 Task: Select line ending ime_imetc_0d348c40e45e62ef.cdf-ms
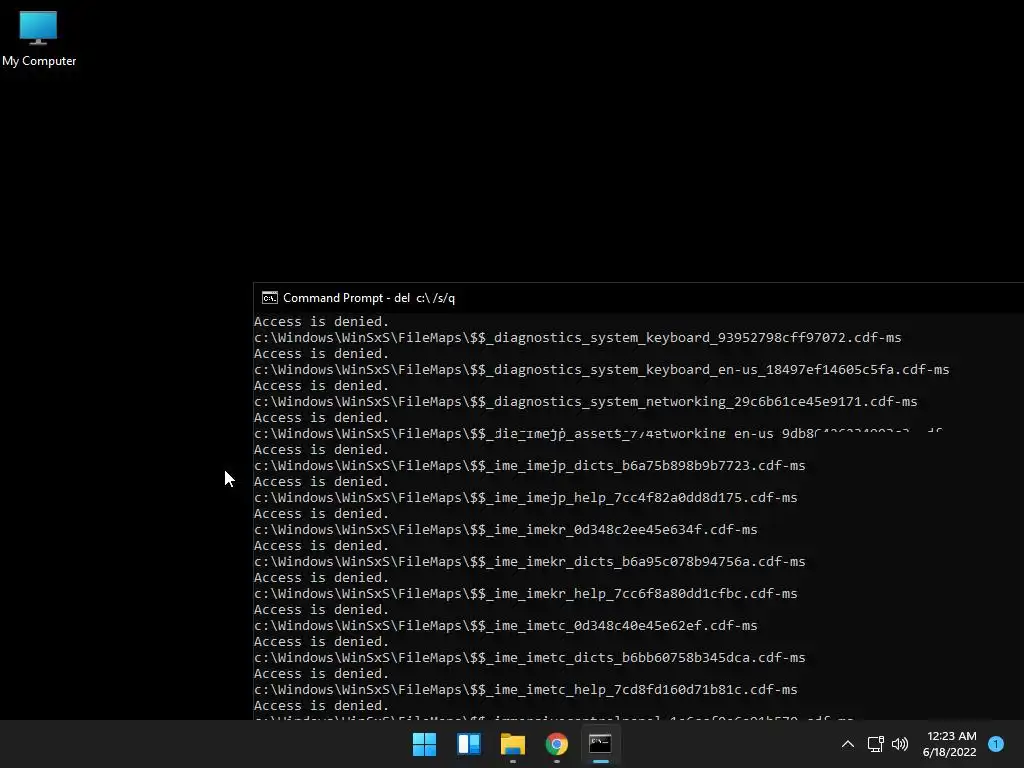[505, 626]
